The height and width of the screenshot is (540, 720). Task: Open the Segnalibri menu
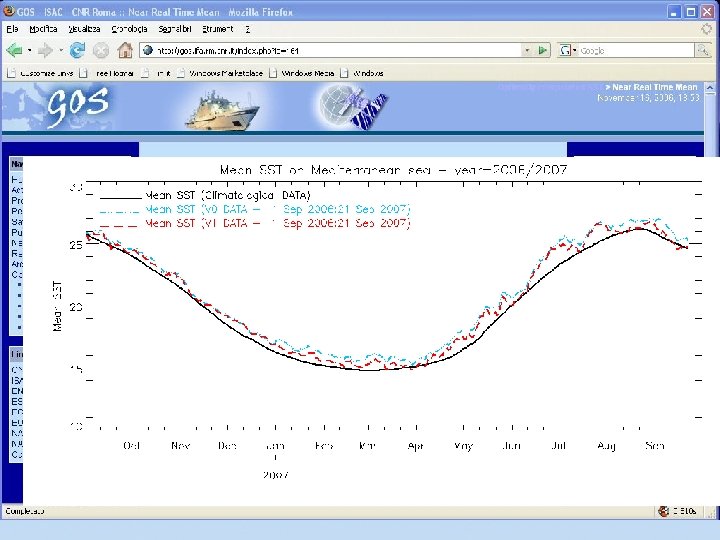[x=174, y=29]
